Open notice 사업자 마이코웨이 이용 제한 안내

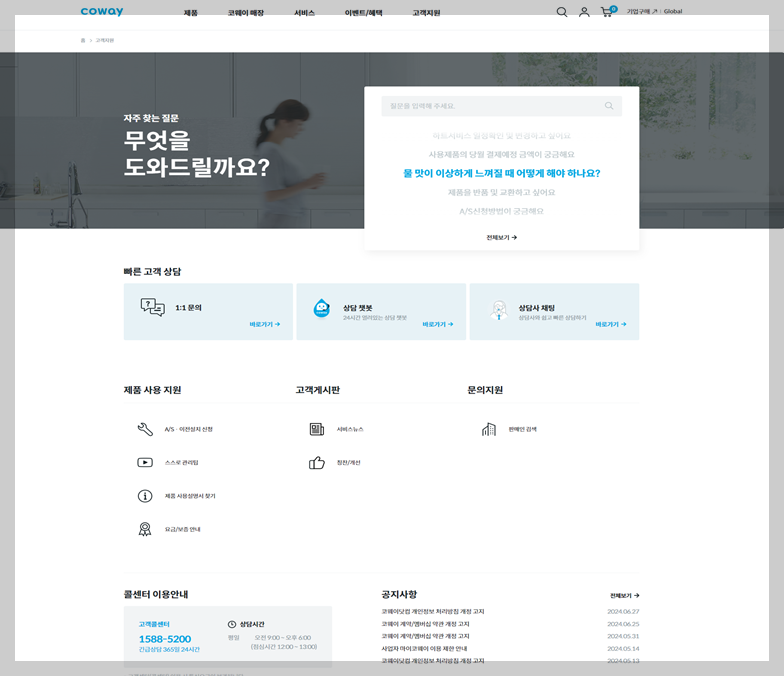(424, 648)
